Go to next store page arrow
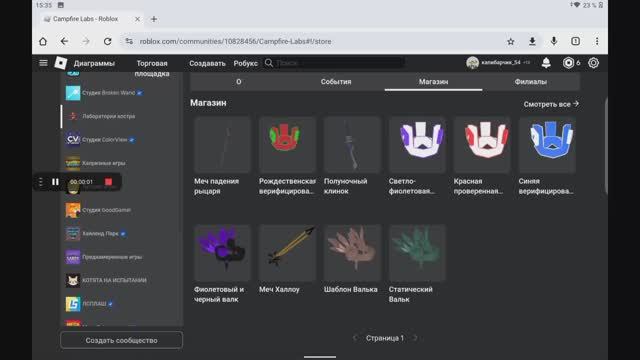 pyautogui.click(x=415, y=338)
